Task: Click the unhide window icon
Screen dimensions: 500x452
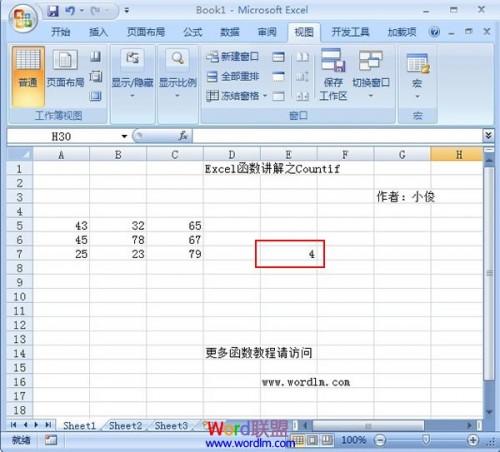Action: [x=278, y=96]
